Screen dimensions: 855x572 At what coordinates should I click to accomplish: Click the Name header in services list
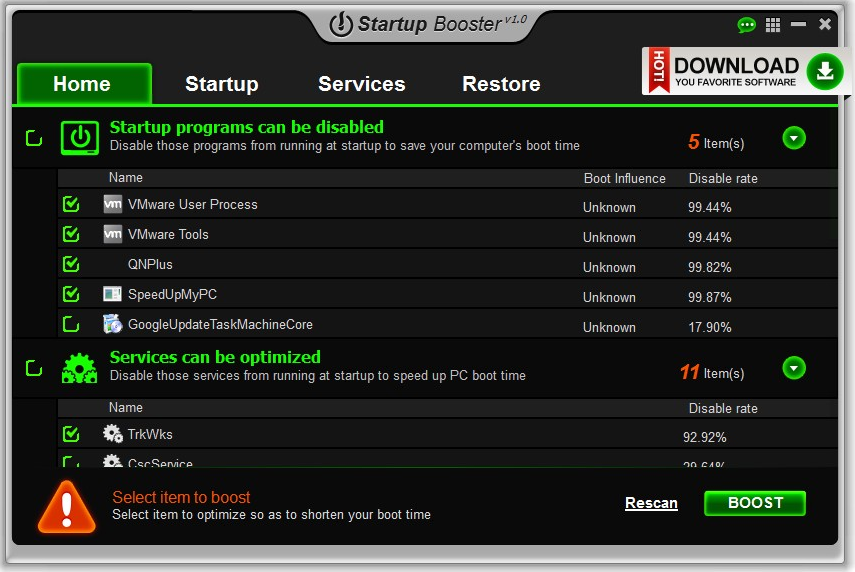coord(125,408)
